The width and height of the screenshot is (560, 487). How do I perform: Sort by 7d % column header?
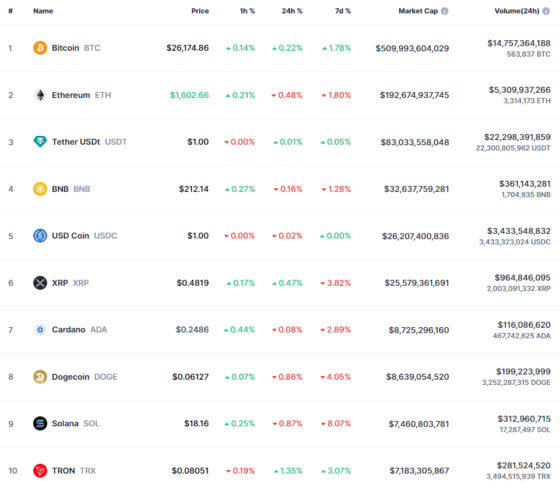[343, 11]
